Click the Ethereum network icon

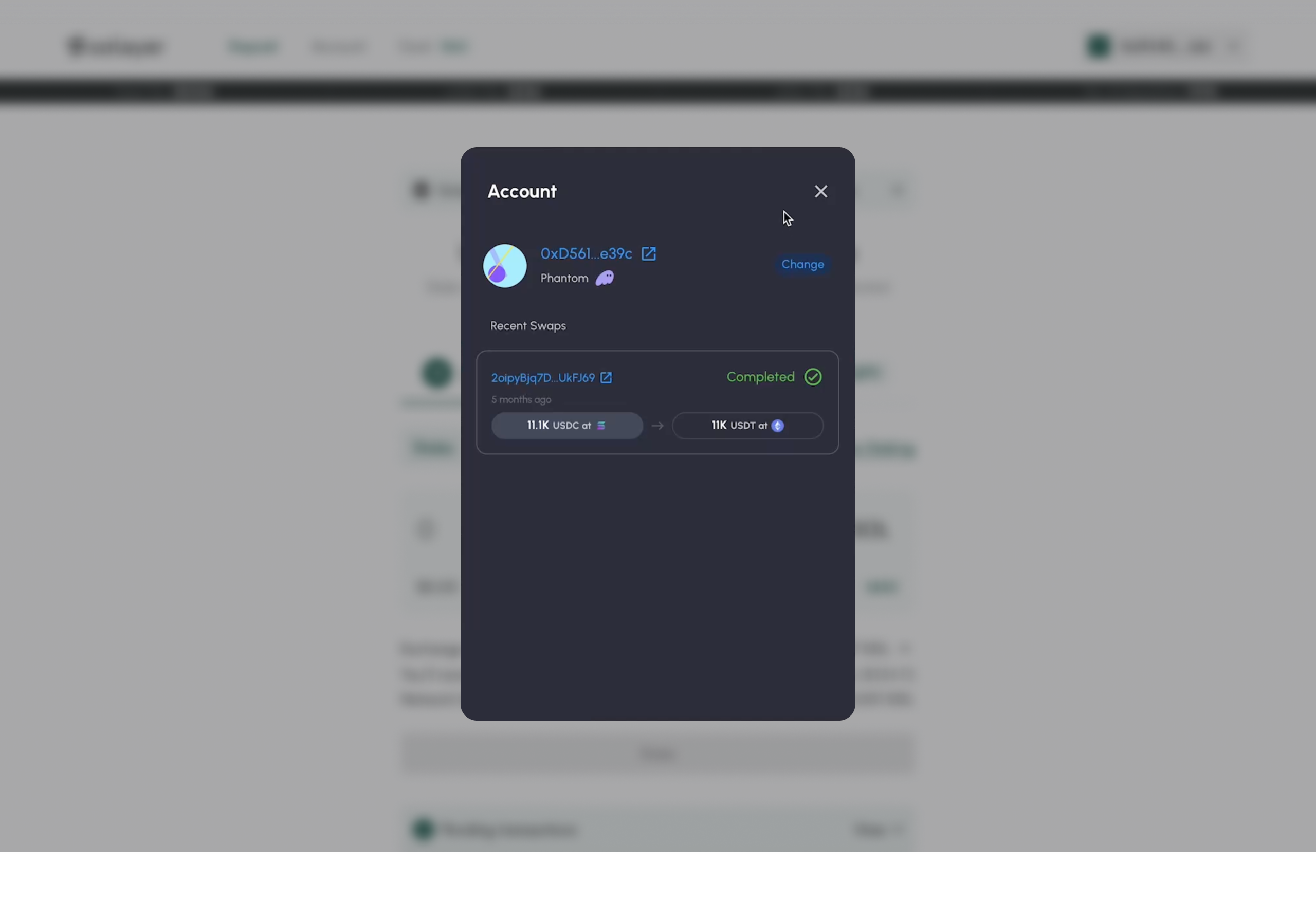778,426
